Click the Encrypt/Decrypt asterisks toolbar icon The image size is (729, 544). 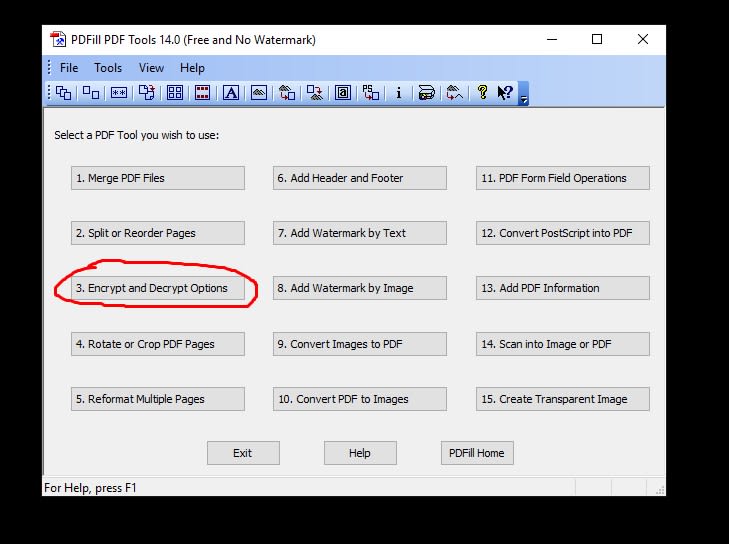(119, 93)
